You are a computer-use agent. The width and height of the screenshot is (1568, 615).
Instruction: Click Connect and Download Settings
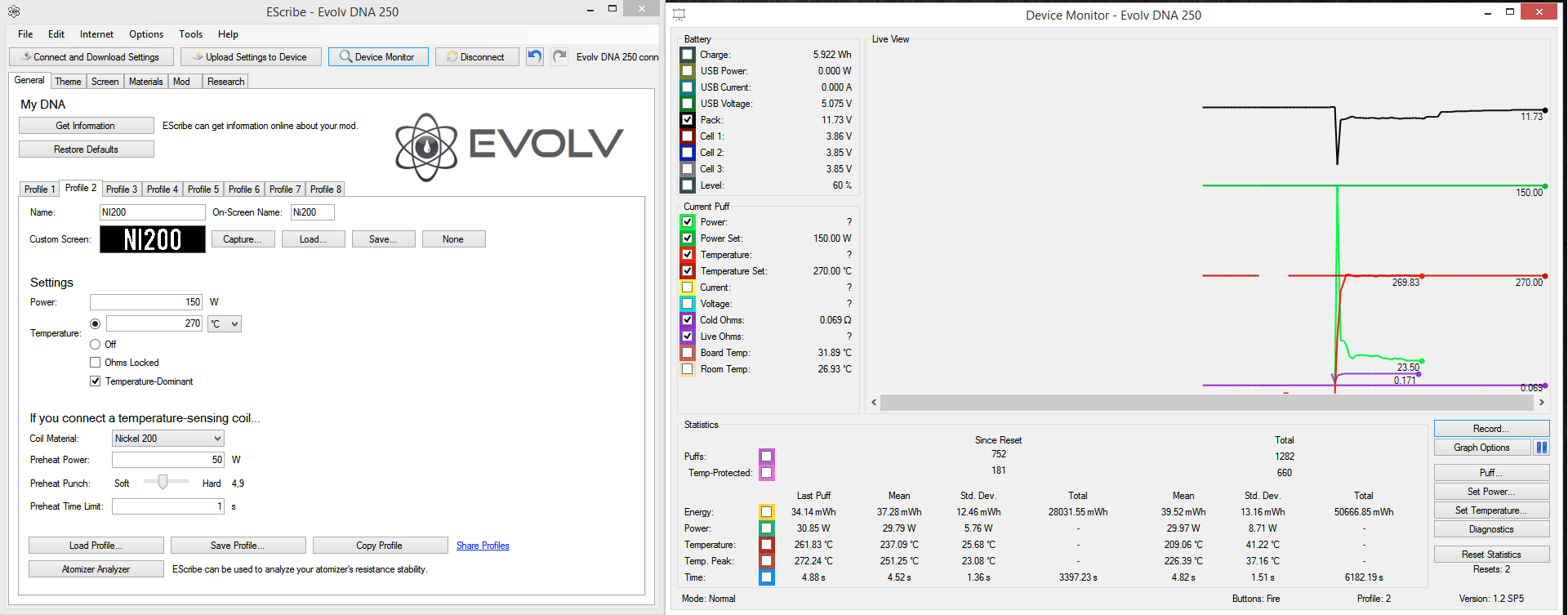[91, 57]
